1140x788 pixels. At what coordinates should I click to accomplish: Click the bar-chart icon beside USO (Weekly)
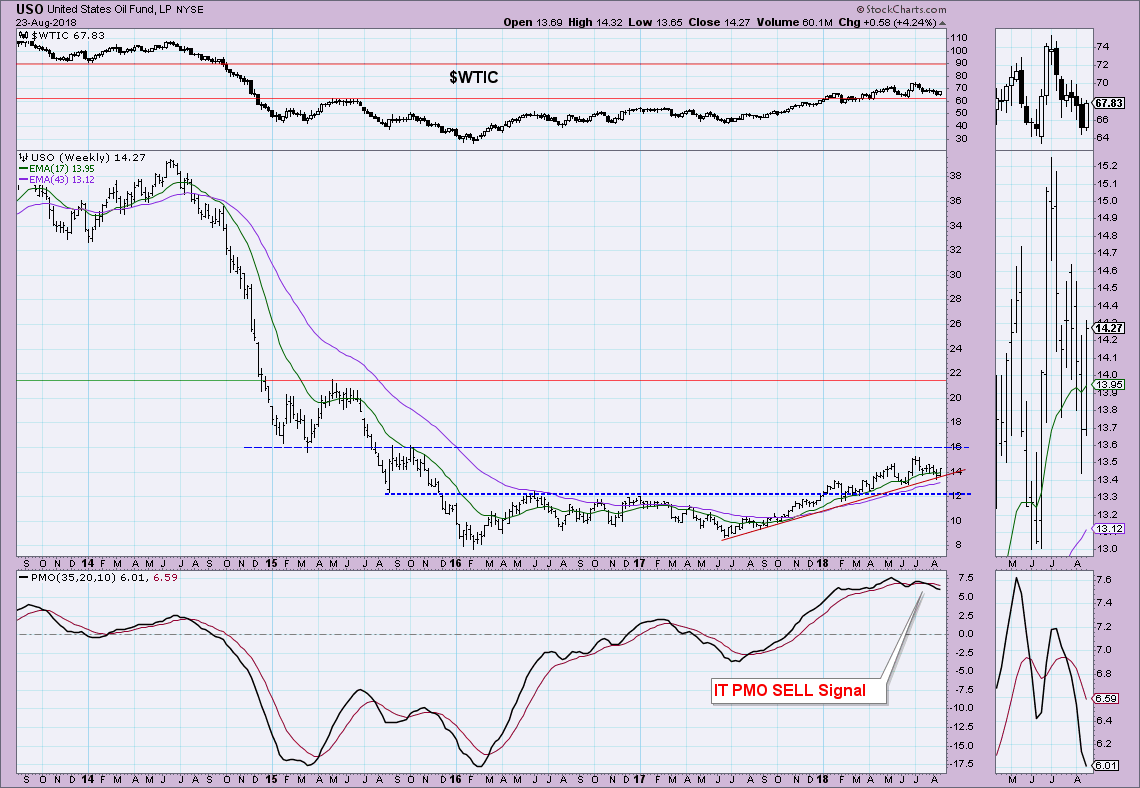pyautogui.click(x=23, y=157)
